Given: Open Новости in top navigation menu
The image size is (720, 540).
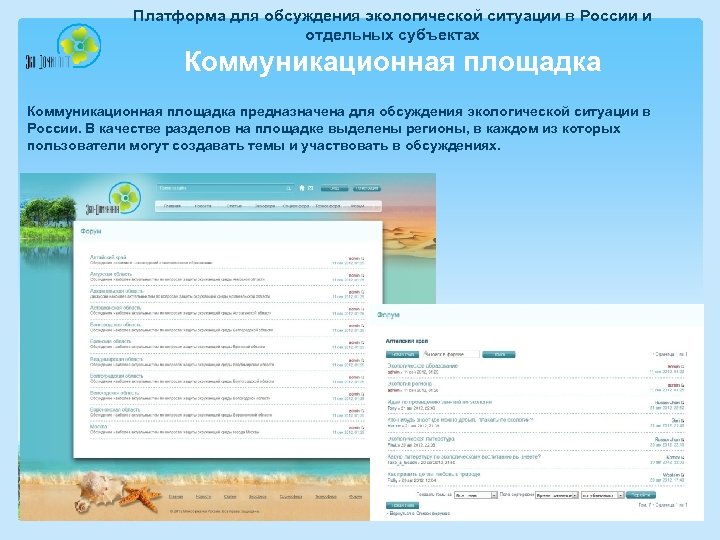Looking at the screenshot, I should point(202,206).
